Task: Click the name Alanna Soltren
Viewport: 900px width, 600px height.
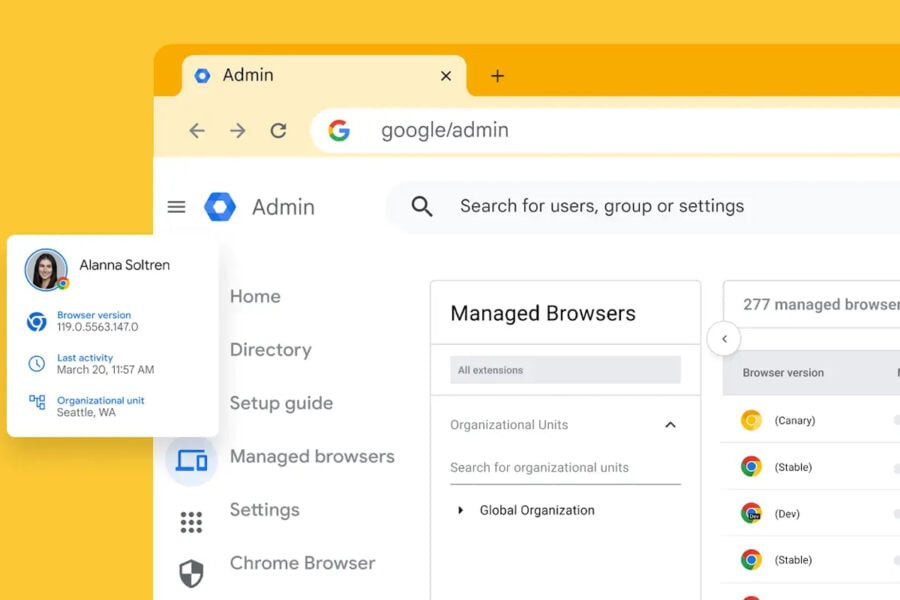Action: (125, 265)
